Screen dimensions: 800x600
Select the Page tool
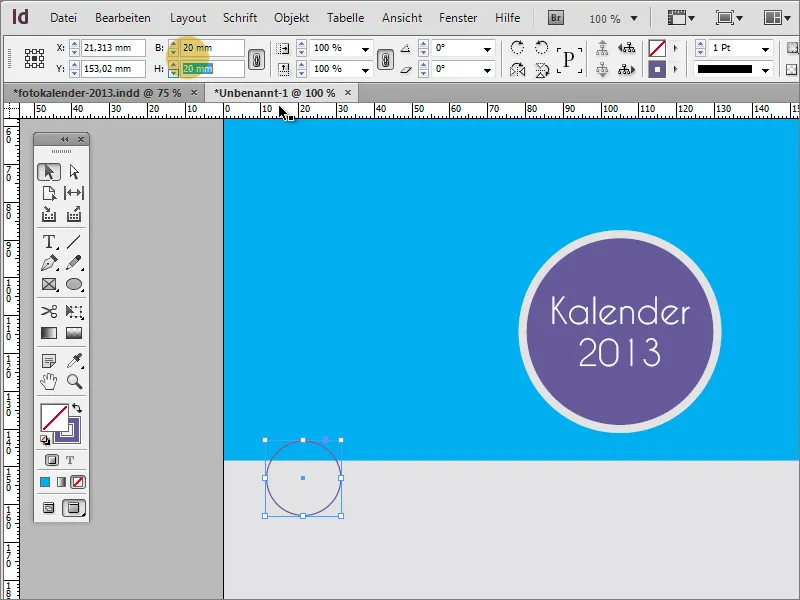click(x=49, y=193)
